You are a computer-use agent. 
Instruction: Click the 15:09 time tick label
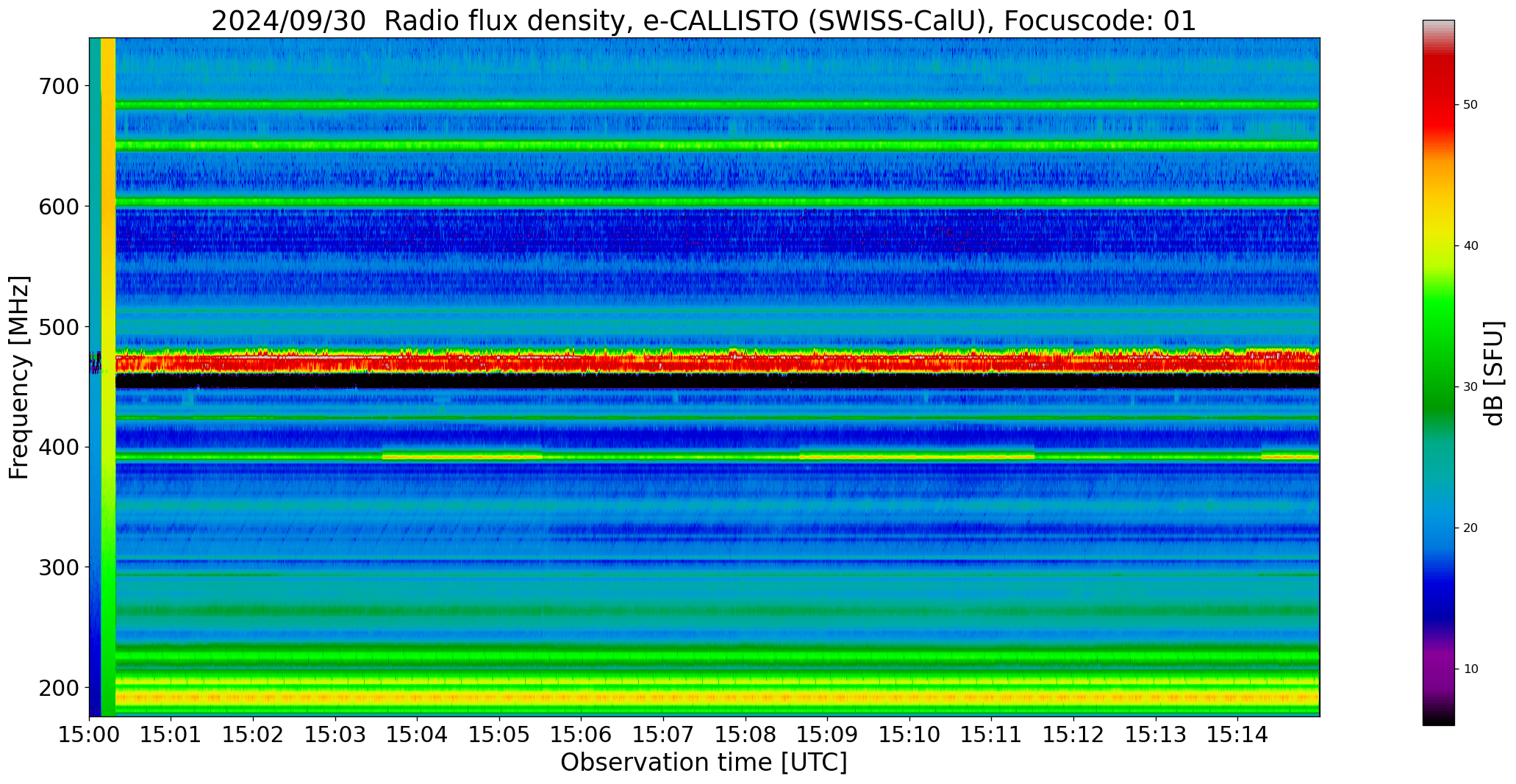[x=828, y=735]
